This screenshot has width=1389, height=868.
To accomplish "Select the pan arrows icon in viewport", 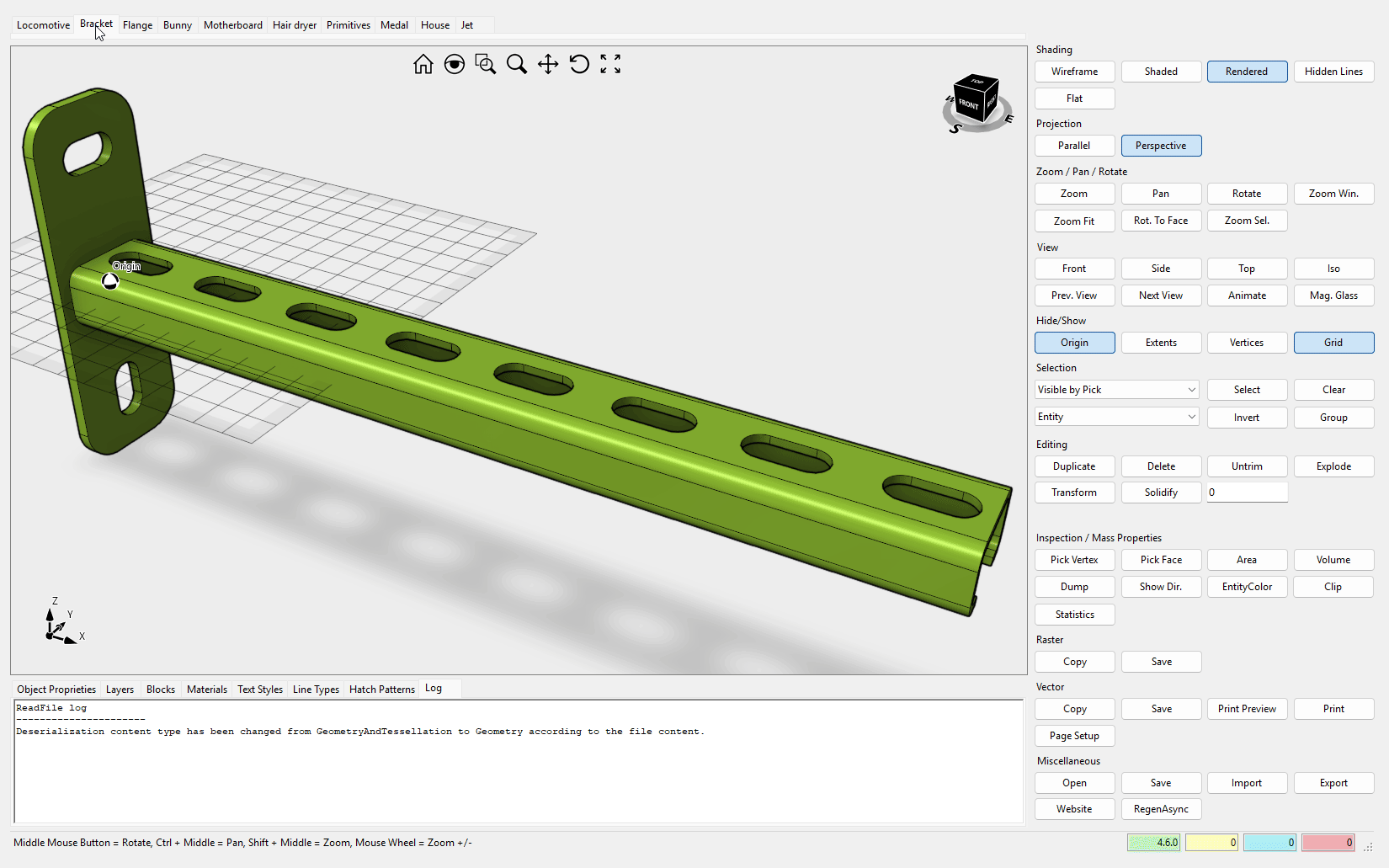I will coord(548,64).
